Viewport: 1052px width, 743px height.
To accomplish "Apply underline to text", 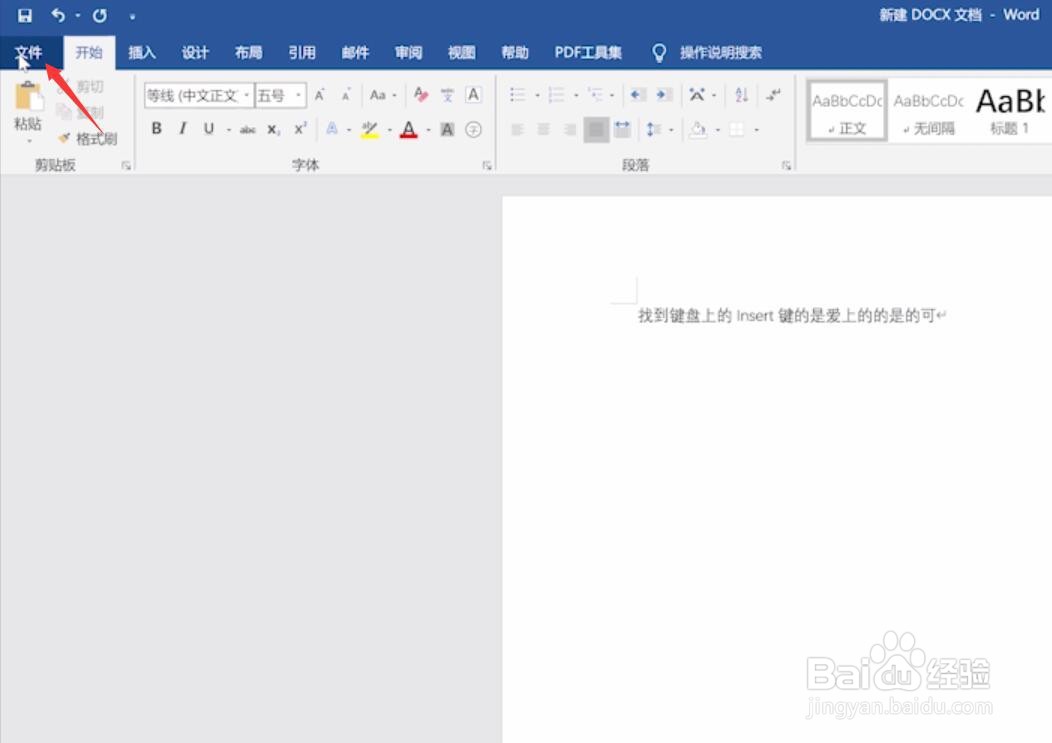I will pos(208,129).
